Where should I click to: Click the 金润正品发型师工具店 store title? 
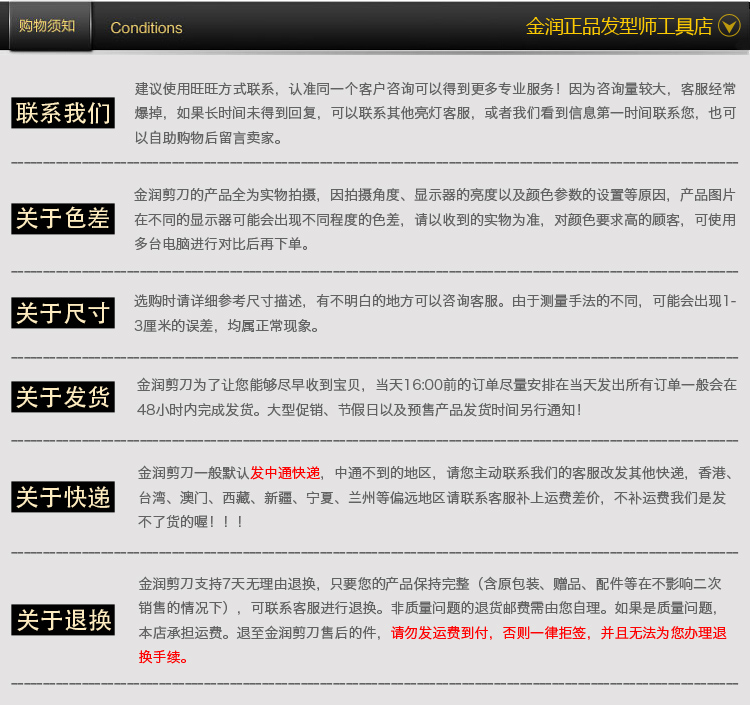coord(619,26)
